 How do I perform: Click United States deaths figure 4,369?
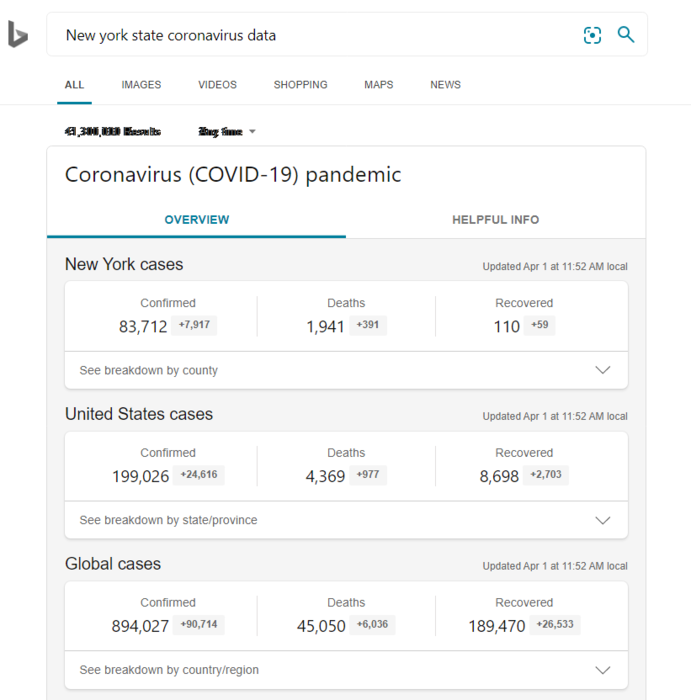(325, 476)
